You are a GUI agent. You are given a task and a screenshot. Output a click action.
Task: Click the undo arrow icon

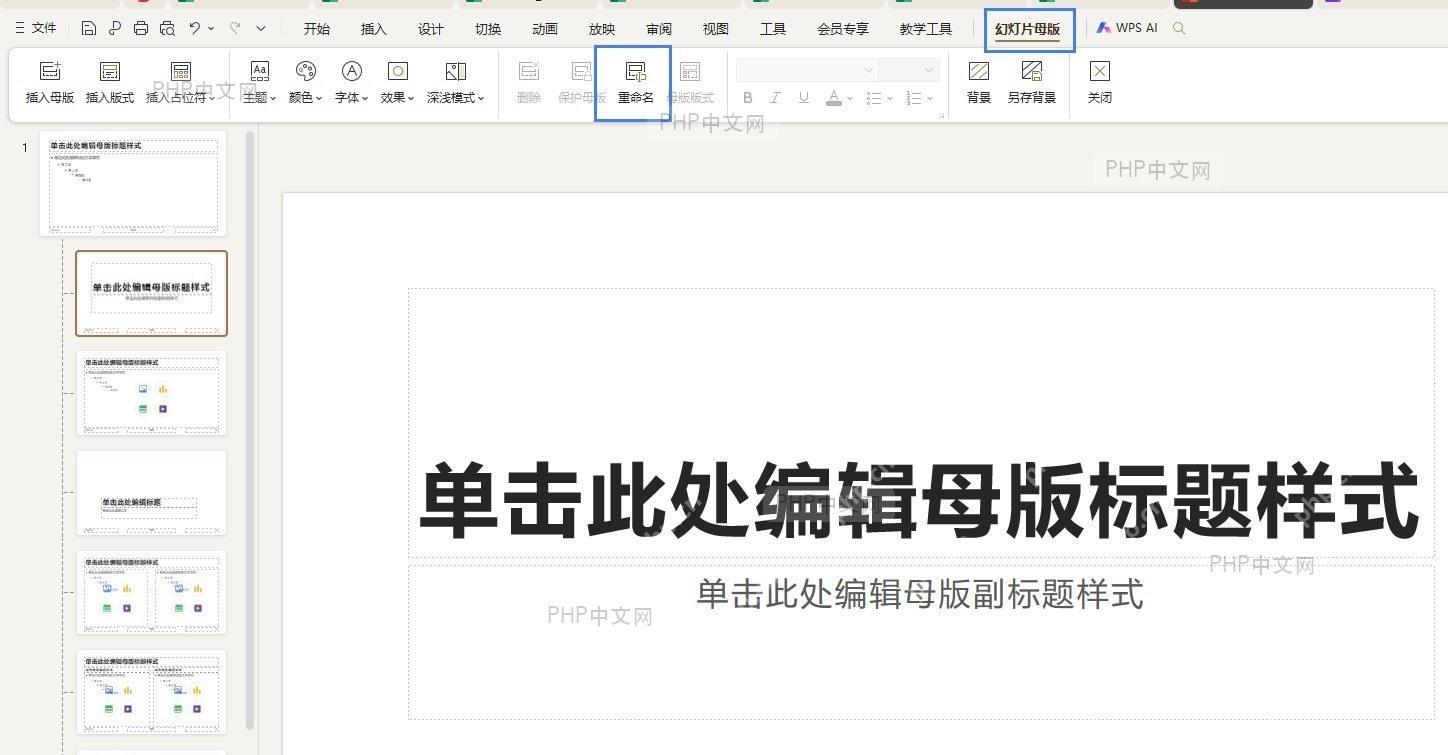(195, 28)
